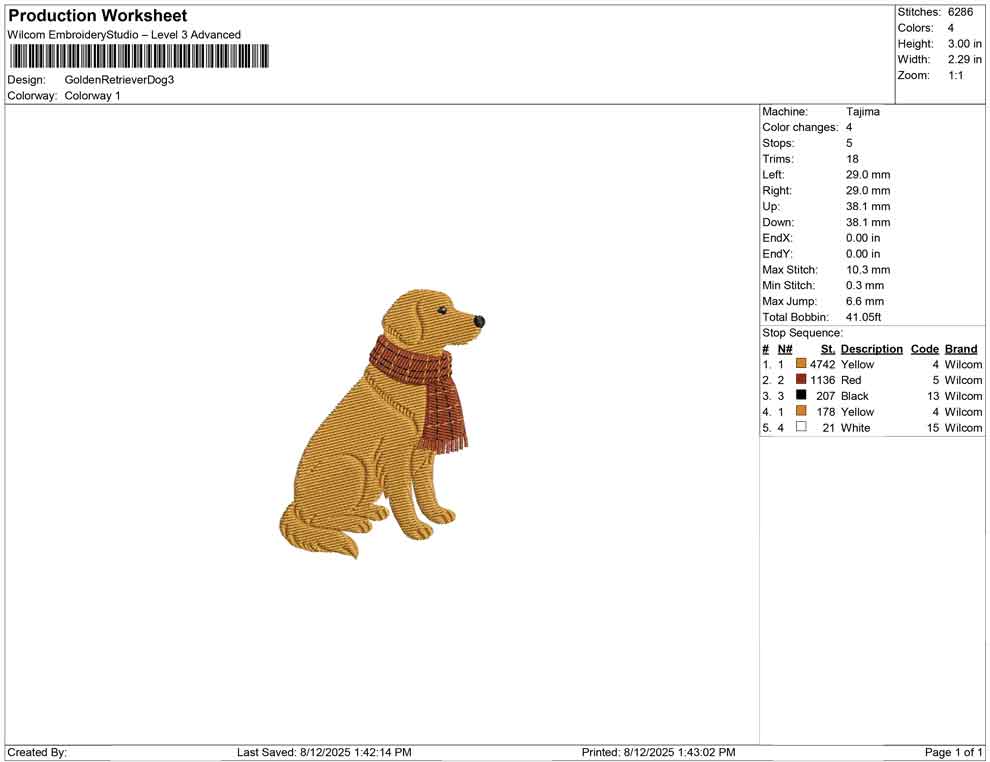
Task: Click the Max Jump value 6.6 mm
Action: (865, 301)
